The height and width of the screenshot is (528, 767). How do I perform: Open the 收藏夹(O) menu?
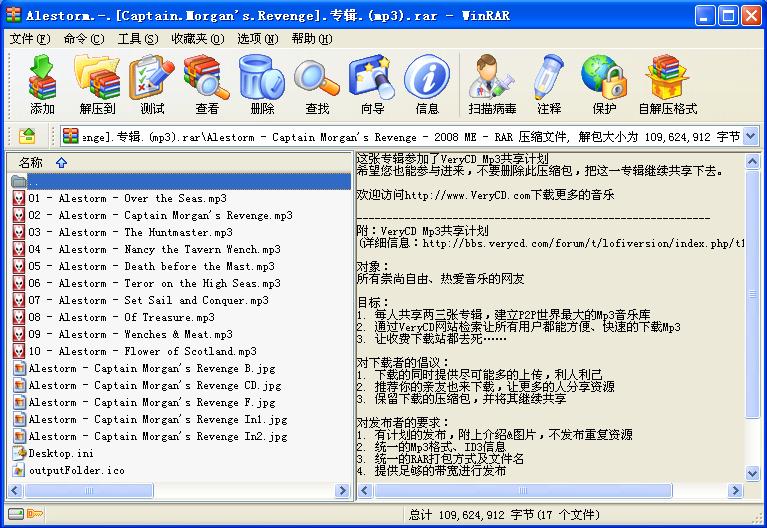(x=198, y=39)
